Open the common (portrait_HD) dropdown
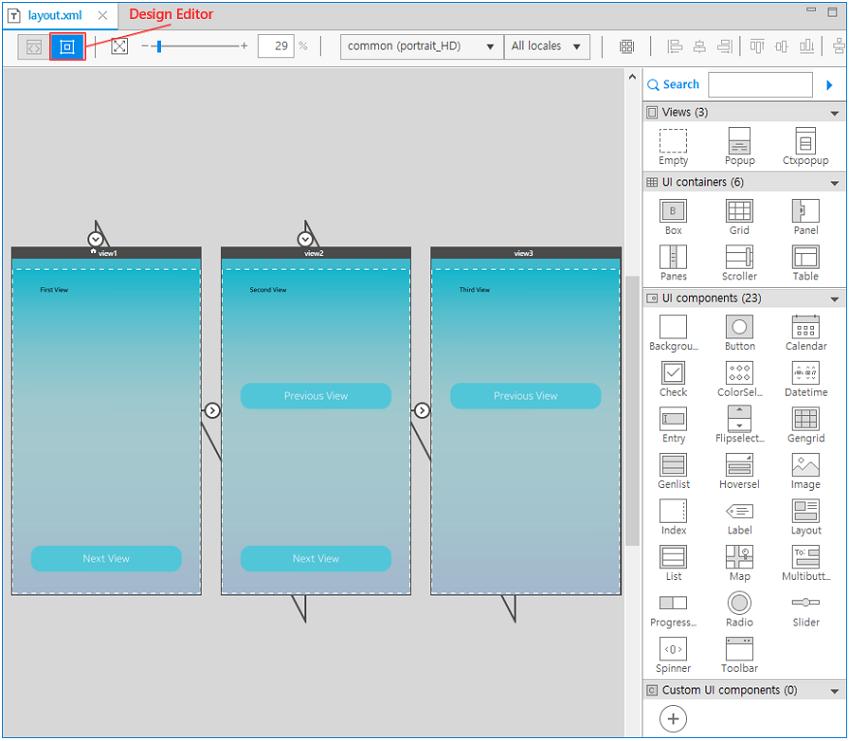Viewport: 850px width, 741px height. coord(420,46)
